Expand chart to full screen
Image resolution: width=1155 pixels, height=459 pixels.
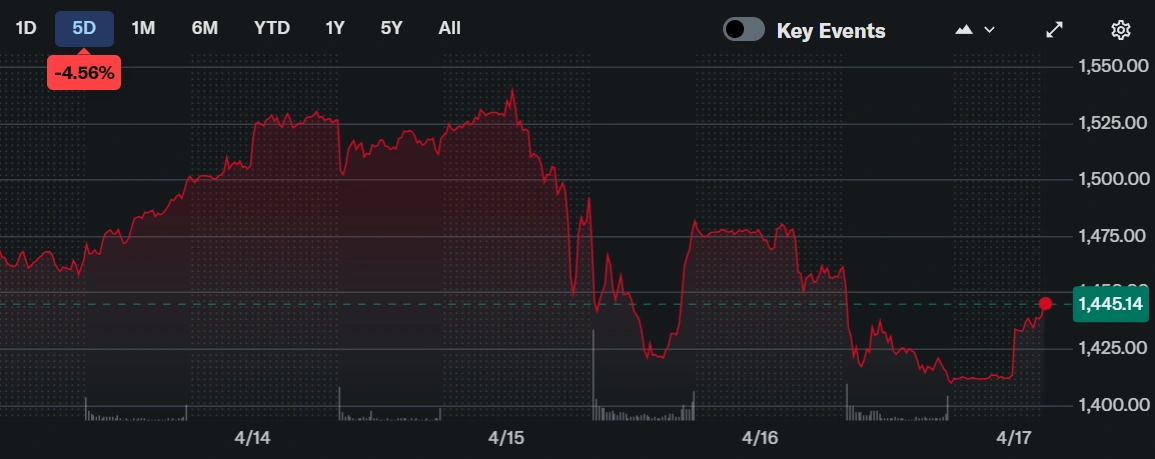pyautogui.click(x=1054, y=30)
